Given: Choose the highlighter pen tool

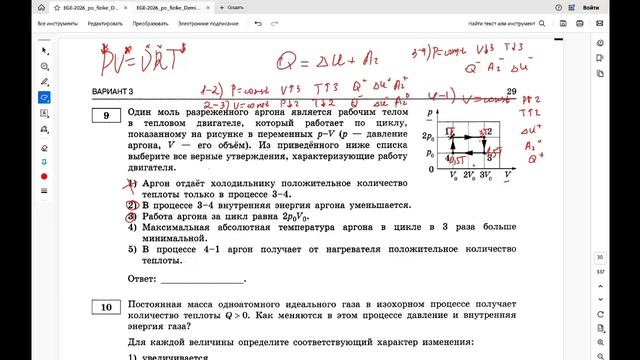Looking at the screenshot, I should [x=44, y=82].
